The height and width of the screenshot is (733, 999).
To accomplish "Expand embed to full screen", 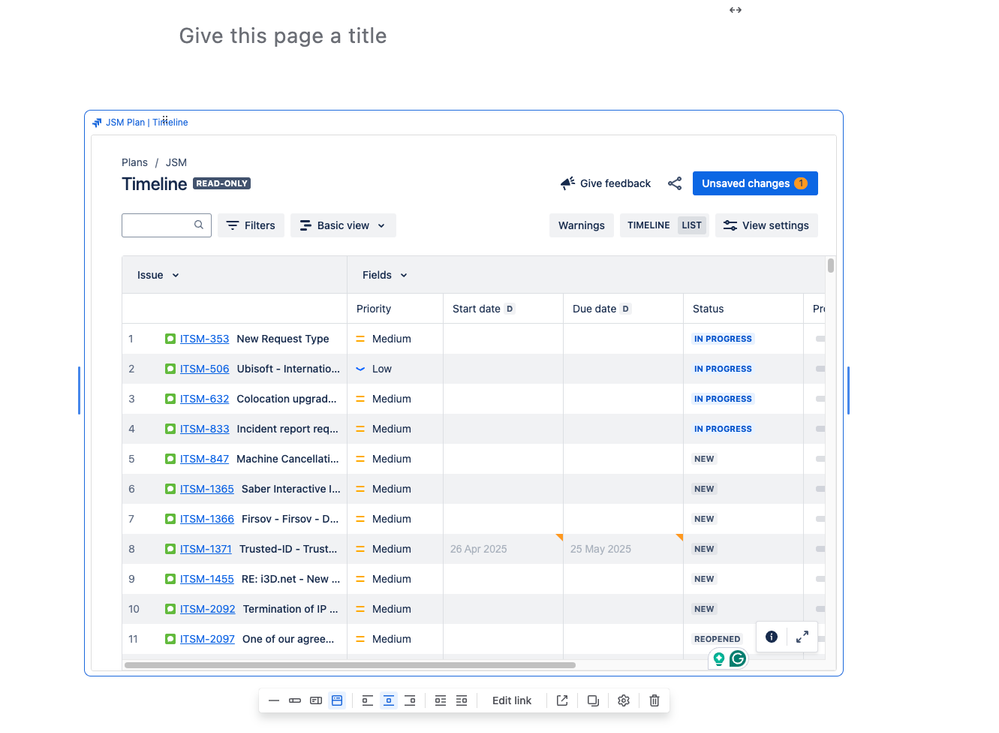I will pyautogui.click(x=802, y=637).
